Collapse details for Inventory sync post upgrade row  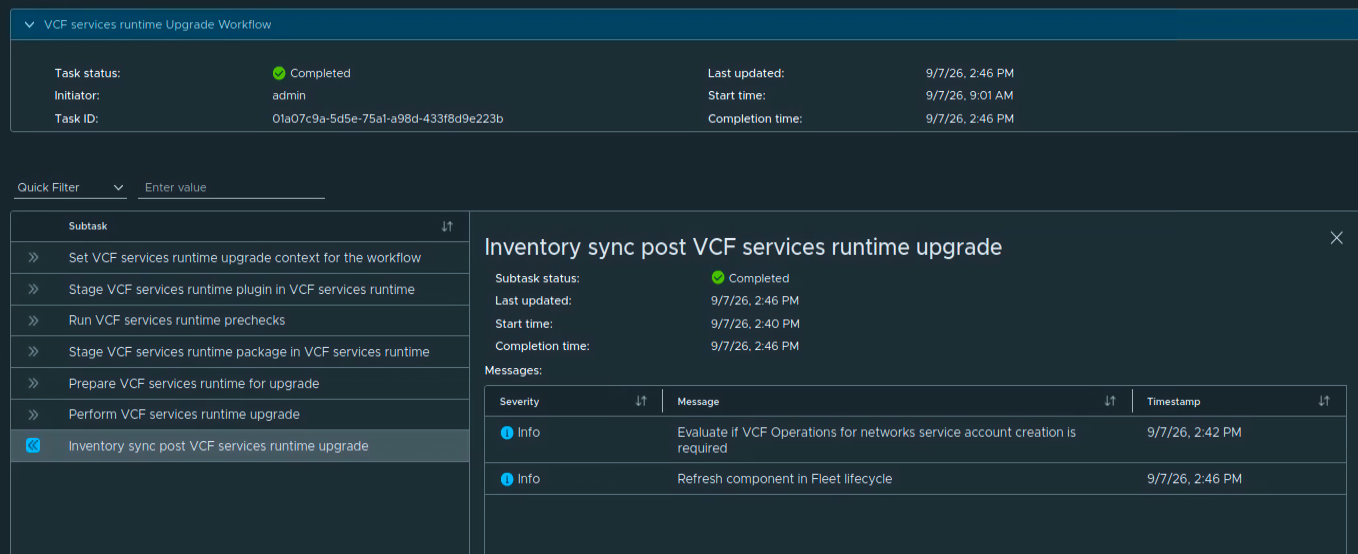pos(33,446)
